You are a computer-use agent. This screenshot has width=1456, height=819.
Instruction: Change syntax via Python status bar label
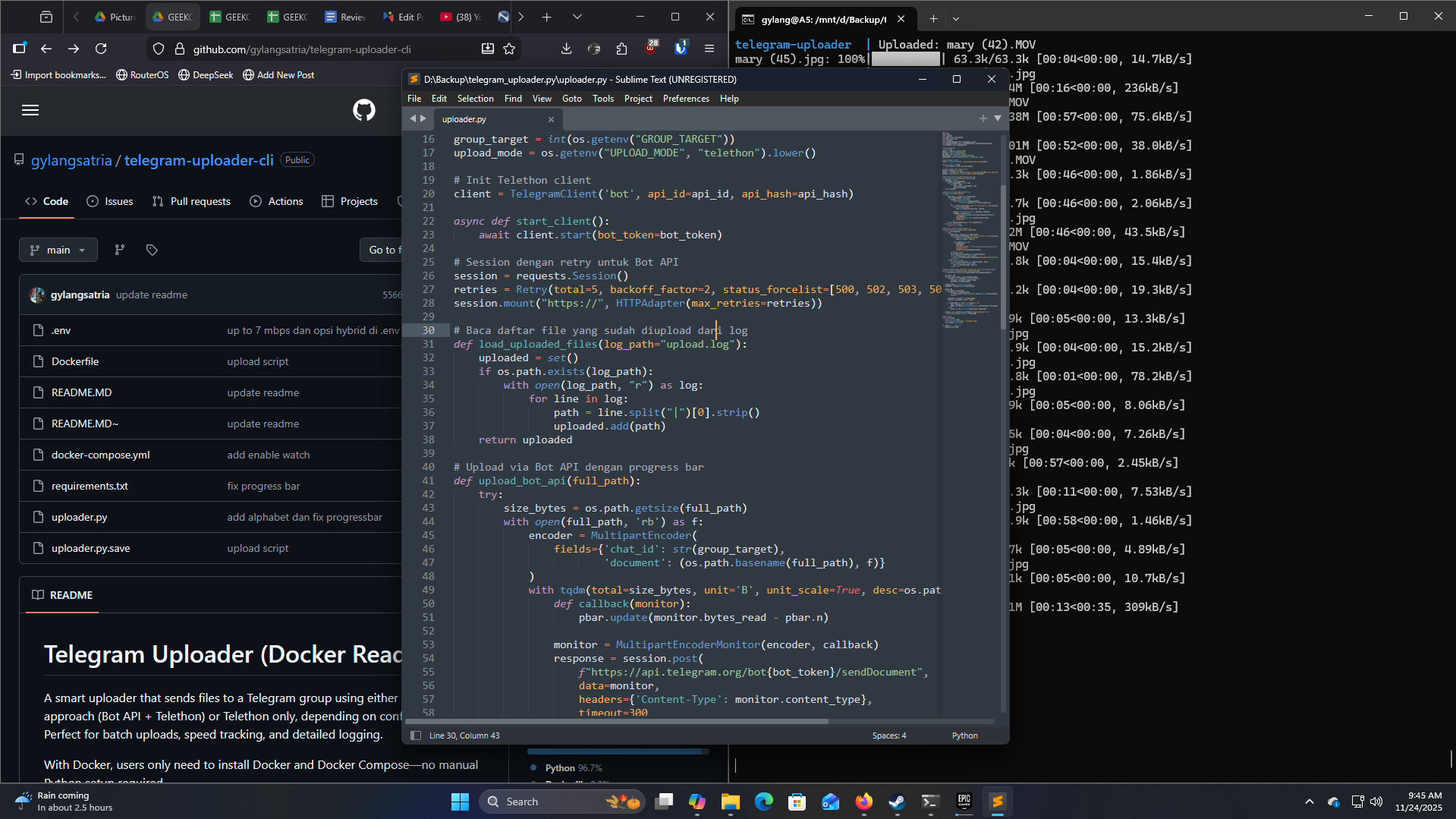pos(964,736)
